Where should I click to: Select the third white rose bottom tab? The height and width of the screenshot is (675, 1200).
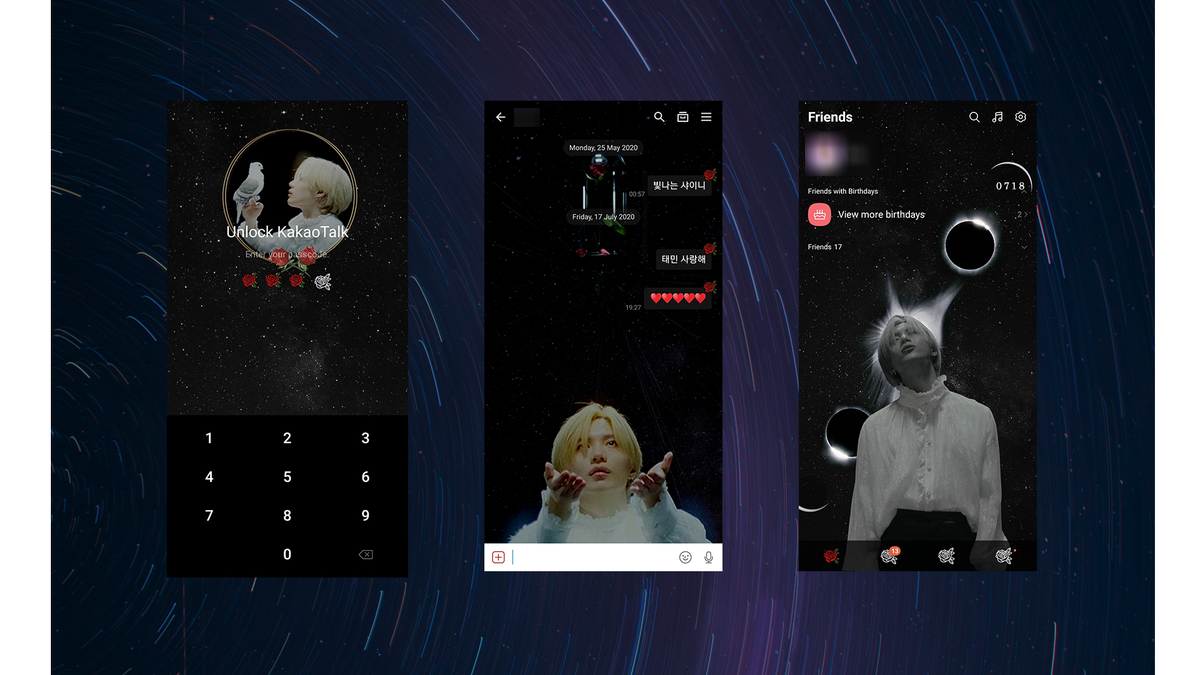coord(946,556)
